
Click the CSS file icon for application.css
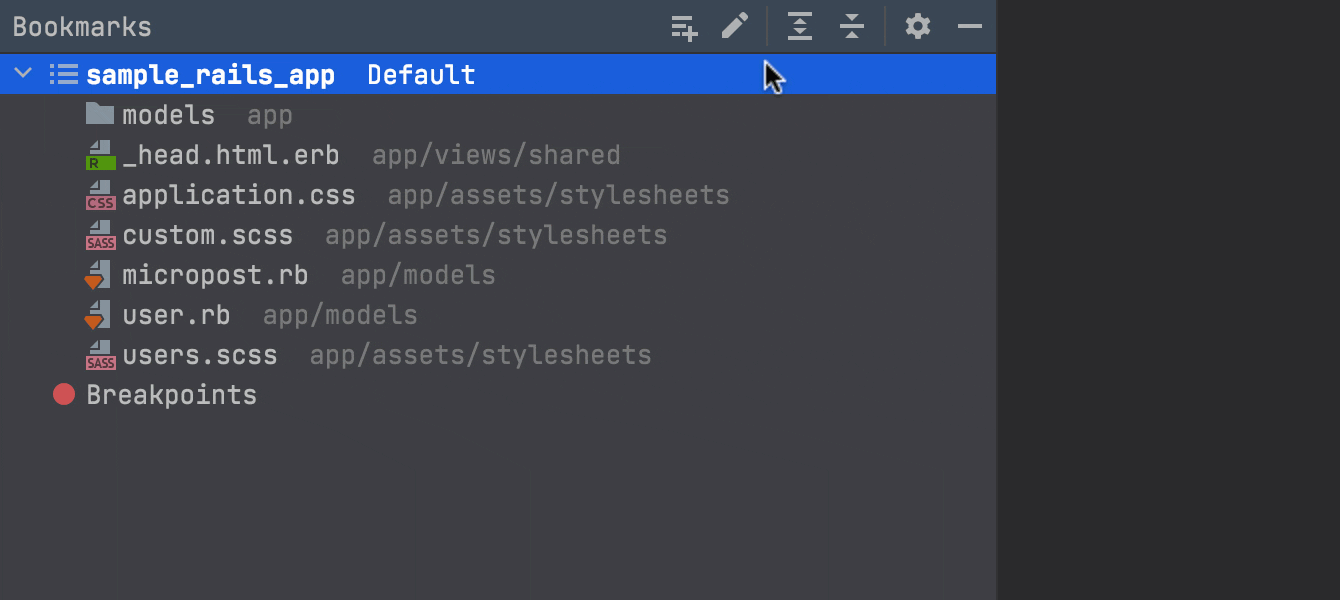click(x=100, y=195)
